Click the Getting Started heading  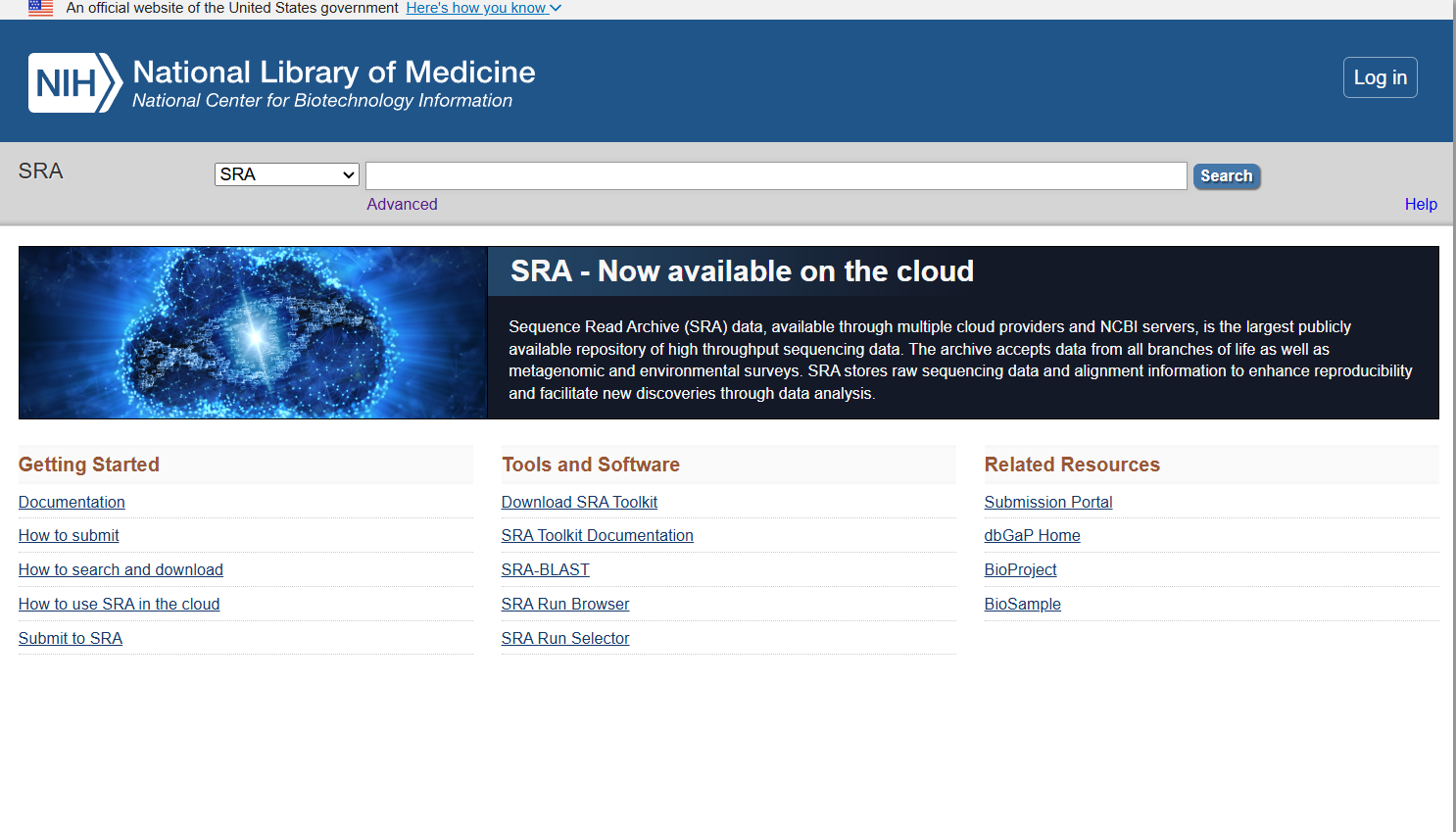(x=89, y=465)
